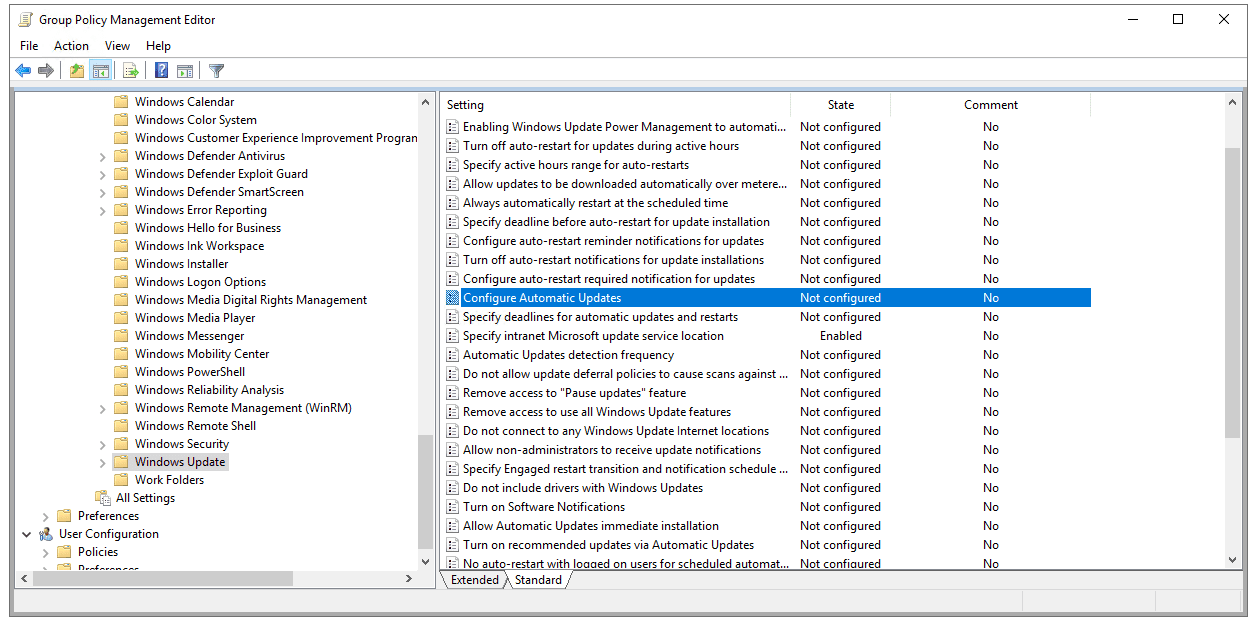Sort by the State column header
The image size is (1252, 623).
coord(840,105)
